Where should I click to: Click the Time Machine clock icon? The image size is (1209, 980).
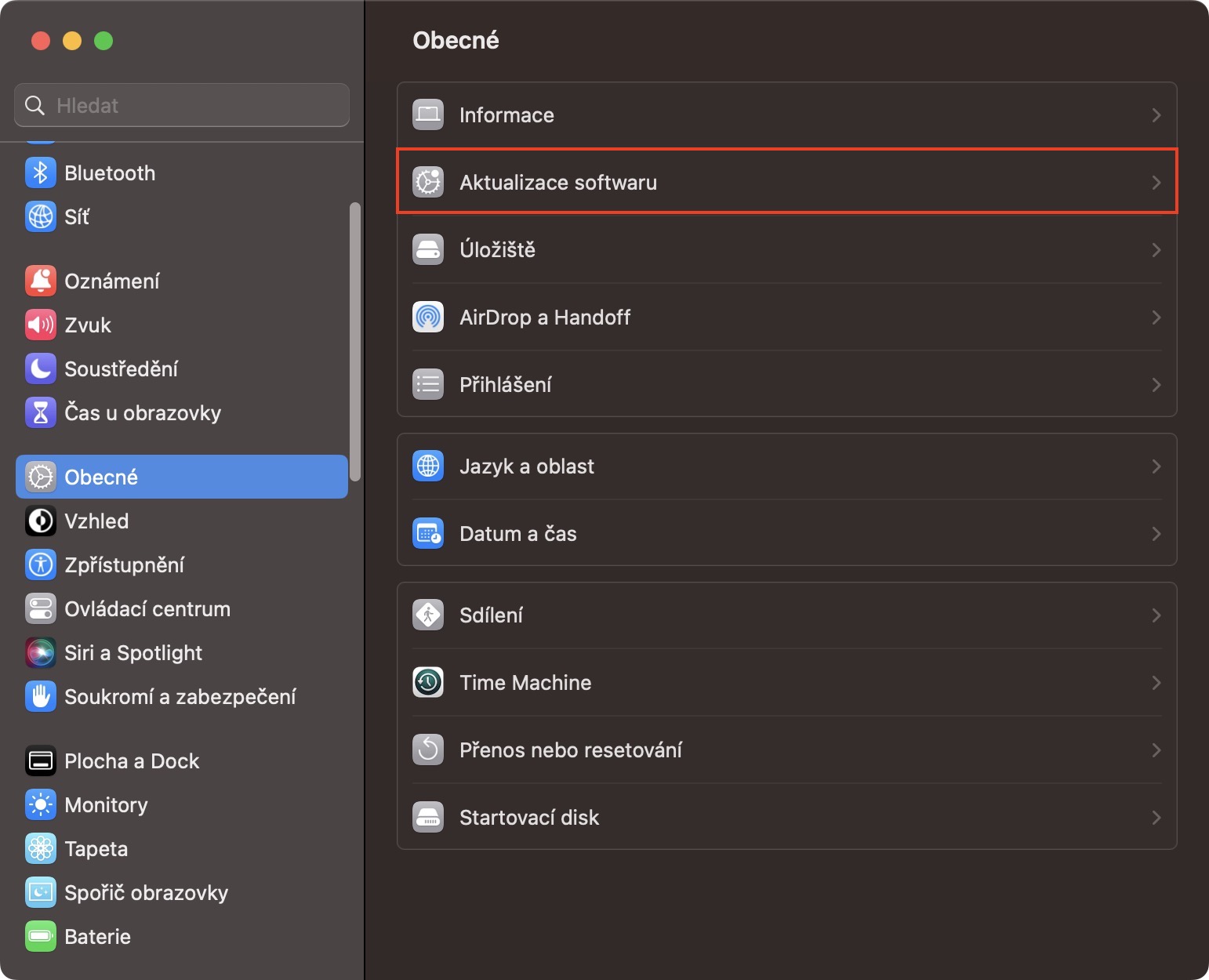click(x=428, y=683)
